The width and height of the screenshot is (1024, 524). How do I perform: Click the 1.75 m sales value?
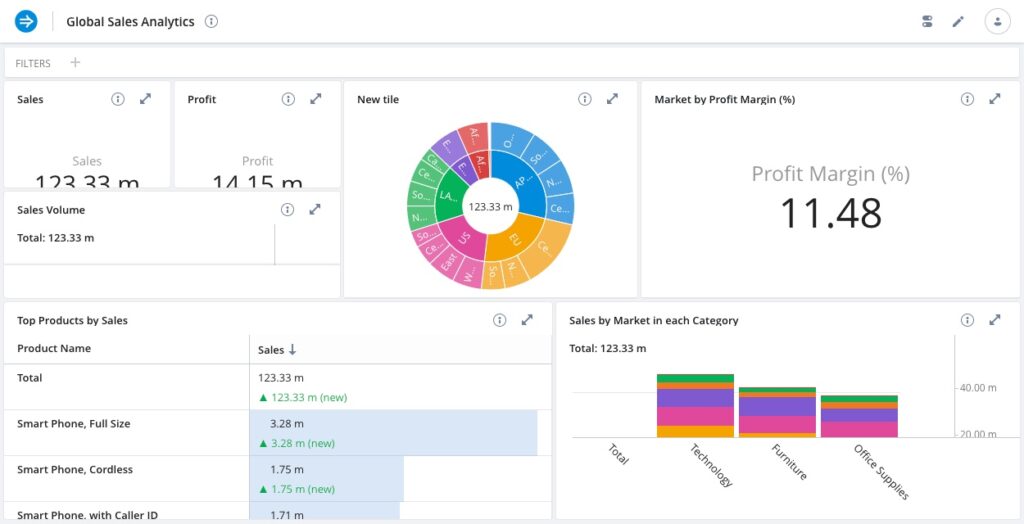tap(287, 469)
